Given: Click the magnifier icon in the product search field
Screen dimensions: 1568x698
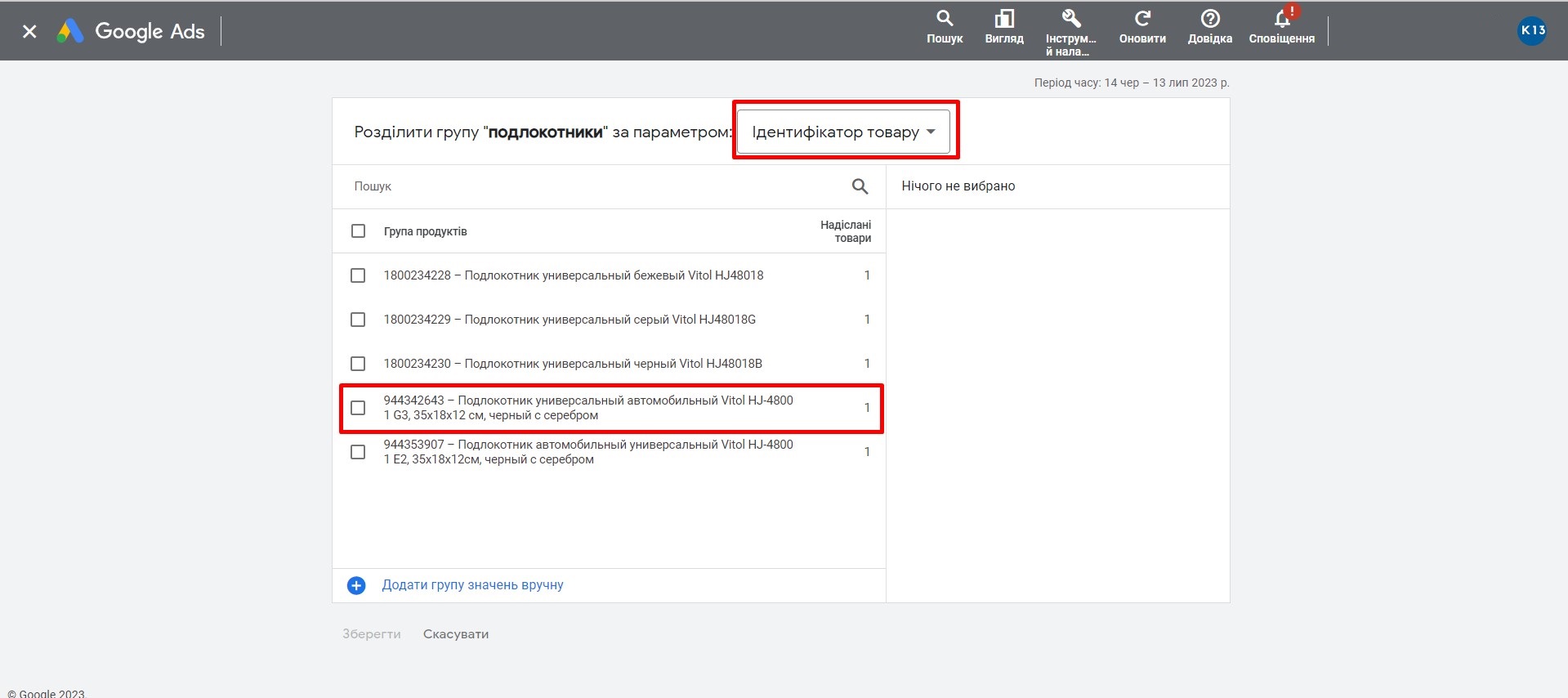Looking at the screenshot, I should pyautogui.click(x=860, y=186).
